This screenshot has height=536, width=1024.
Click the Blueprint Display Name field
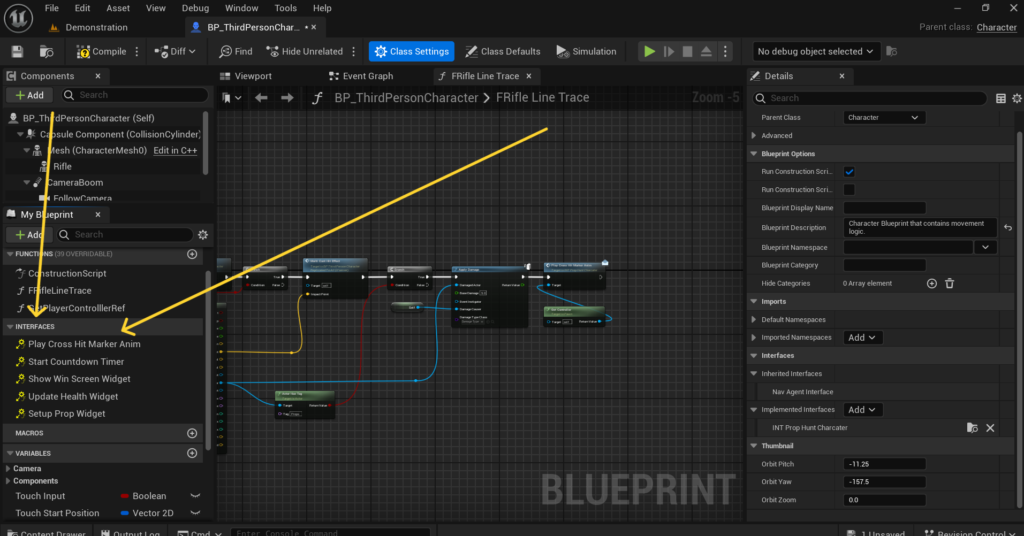click(x=884, y=208)
